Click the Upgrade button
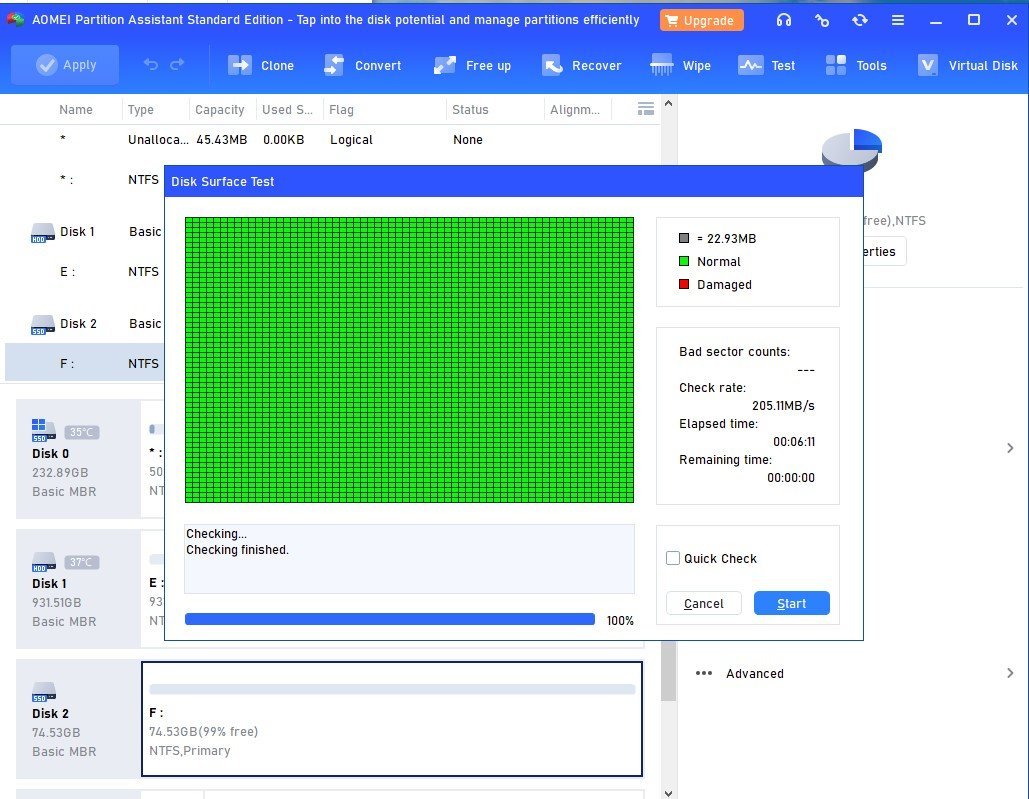Image resolution: width=1029 pixels, height=799 pixels. click(x=701, y=19)
